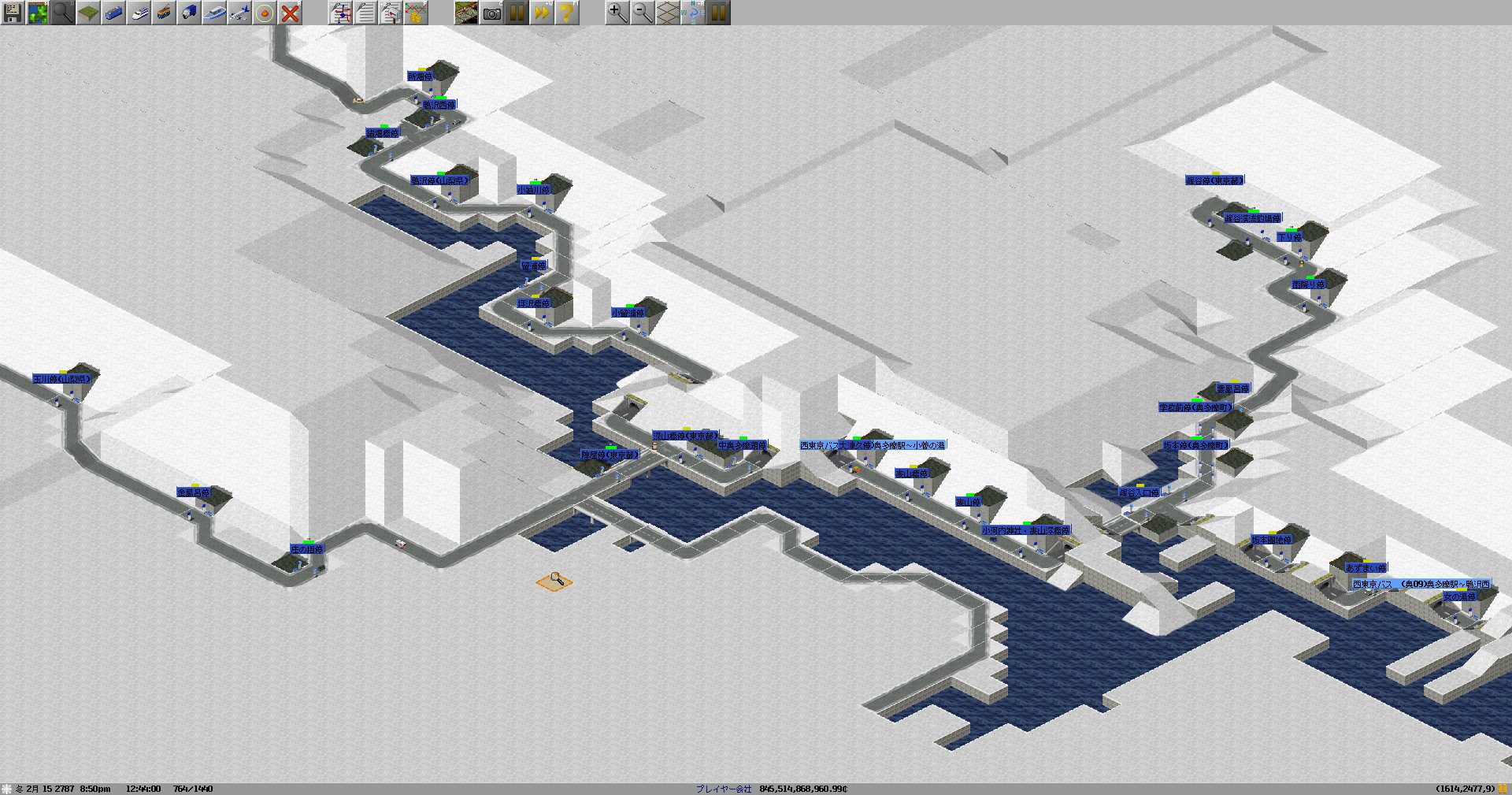
Task: Select the station label 留浦停
Action: [533, 266]
